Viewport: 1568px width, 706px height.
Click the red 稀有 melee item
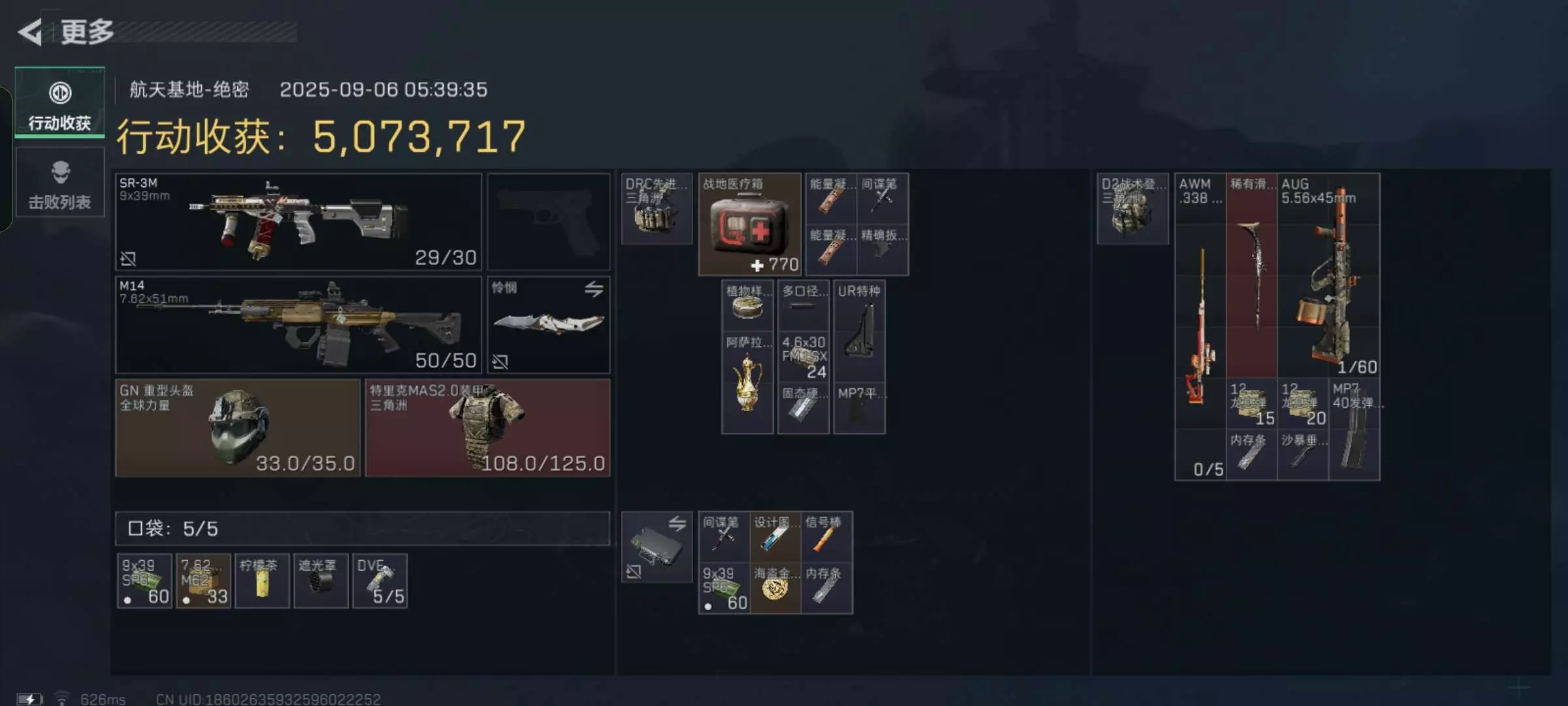click(x=1252, y=275)
